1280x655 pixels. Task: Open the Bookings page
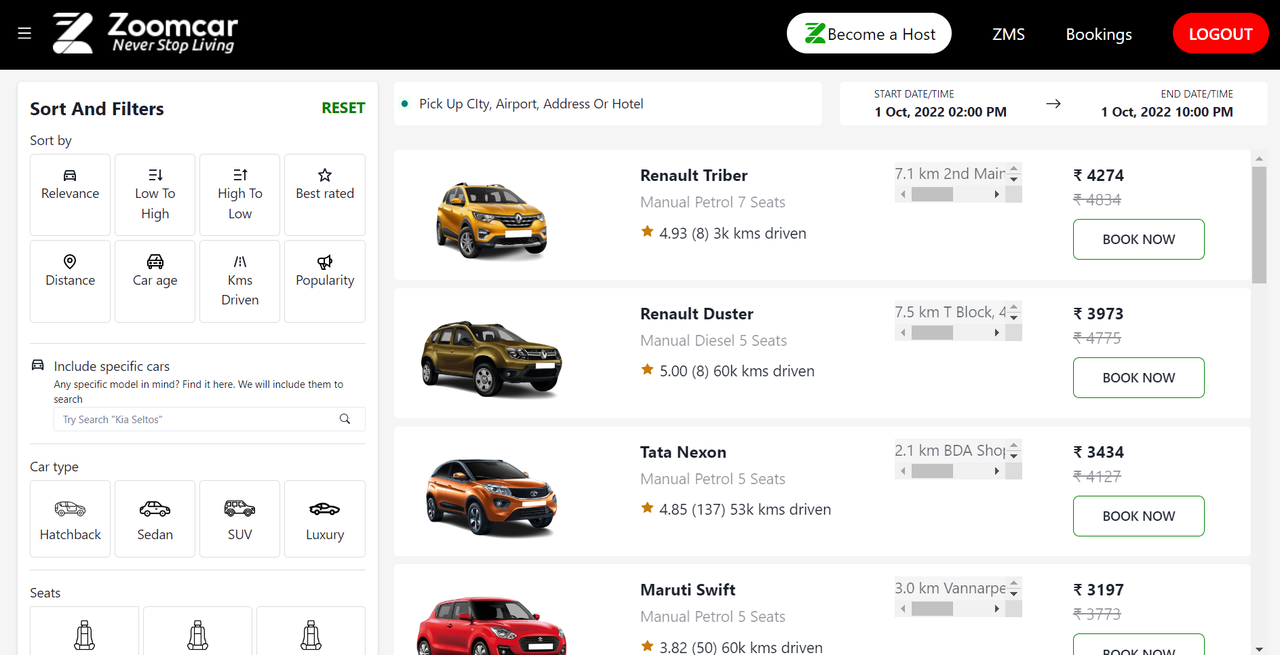(1099, 34)
